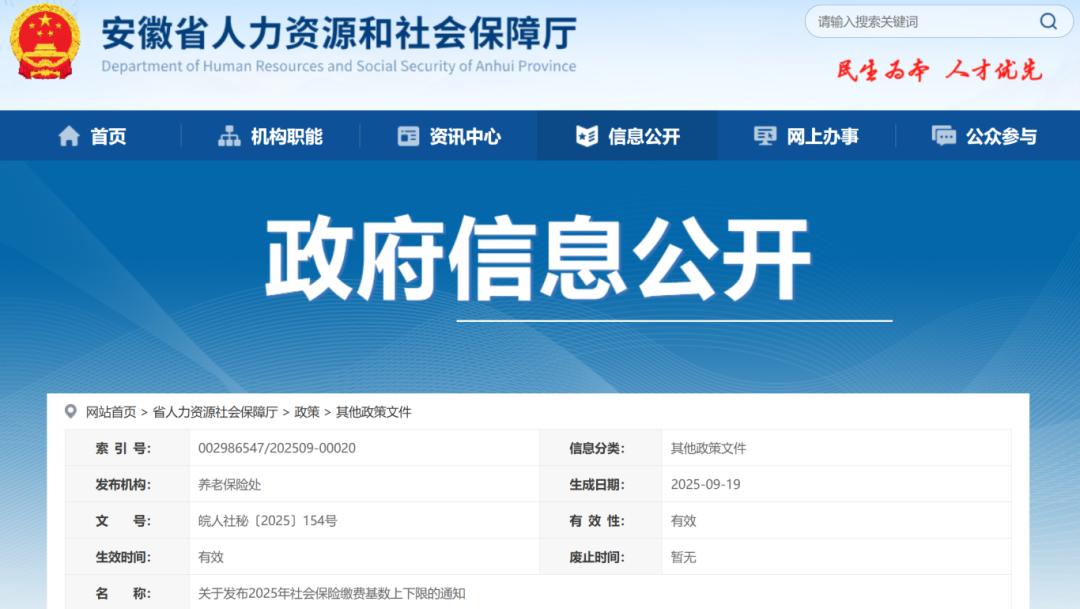Click the 其他政策文件 breadcrumb link
Image resolution: width=1080 pixels, height=609 pixels.
[373, 412]
